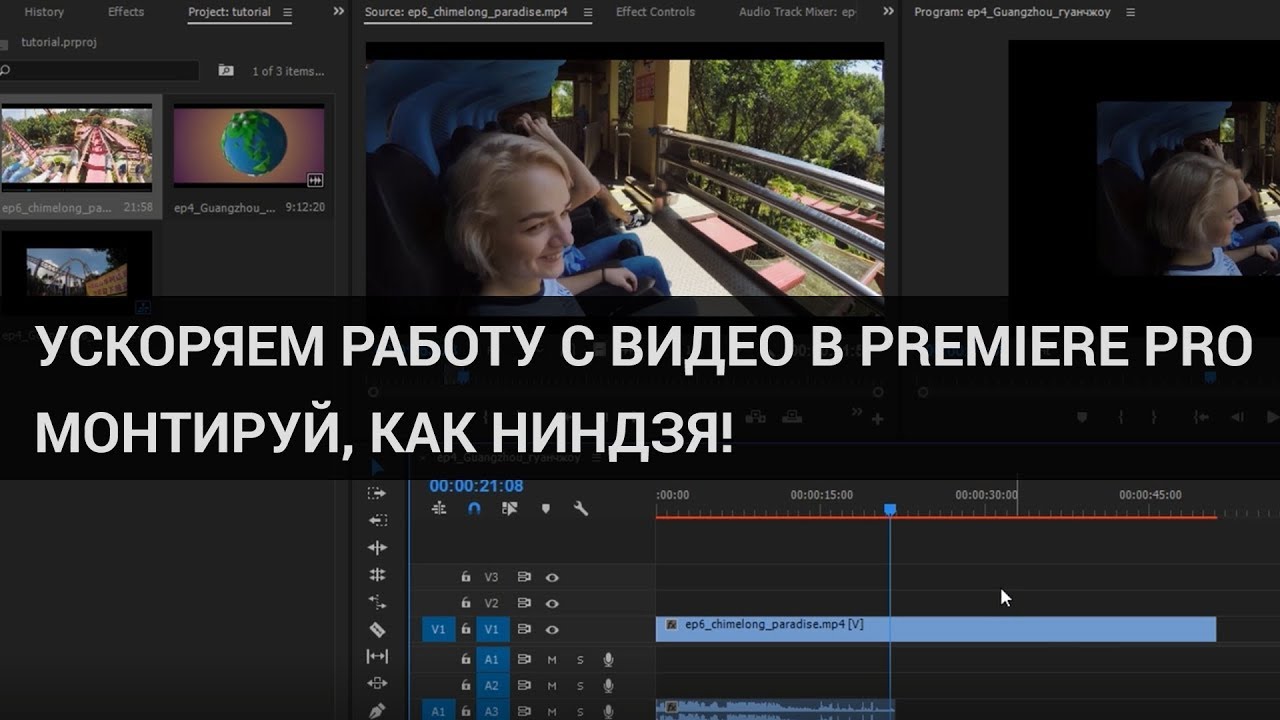Image resolution: width=1280 pixels, height=720 pixels.
Task: Solo audio track A1
Action: (580, 660)
